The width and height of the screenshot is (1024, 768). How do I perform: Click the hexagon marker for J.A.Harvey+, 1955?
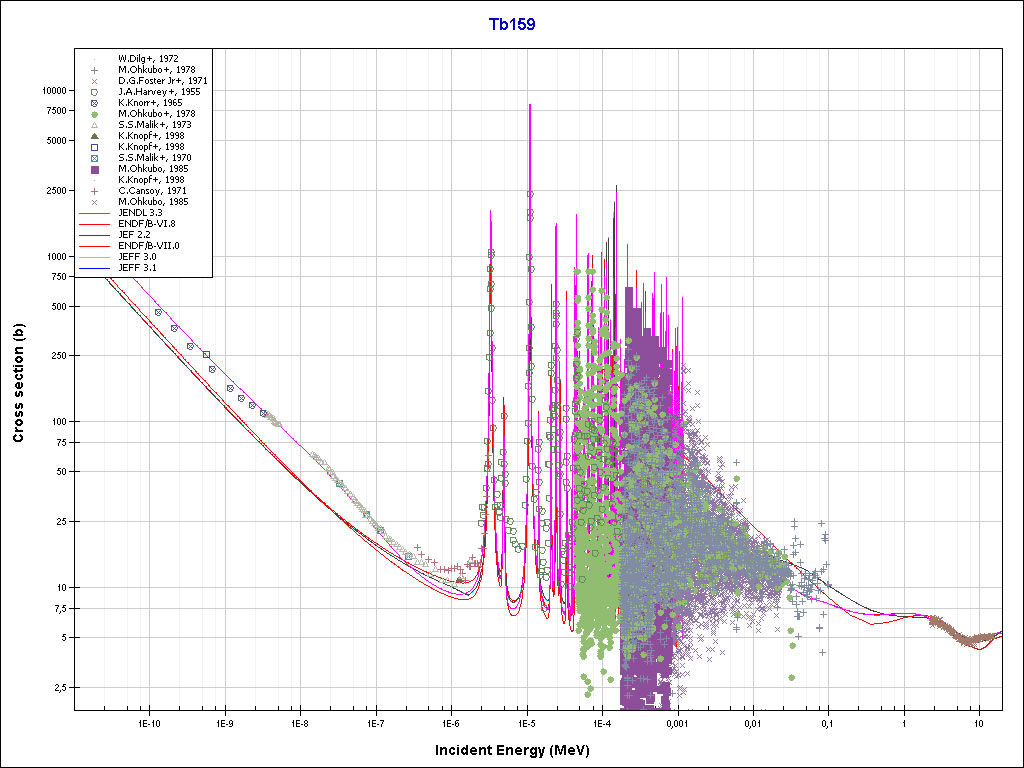tap(93, 91)
